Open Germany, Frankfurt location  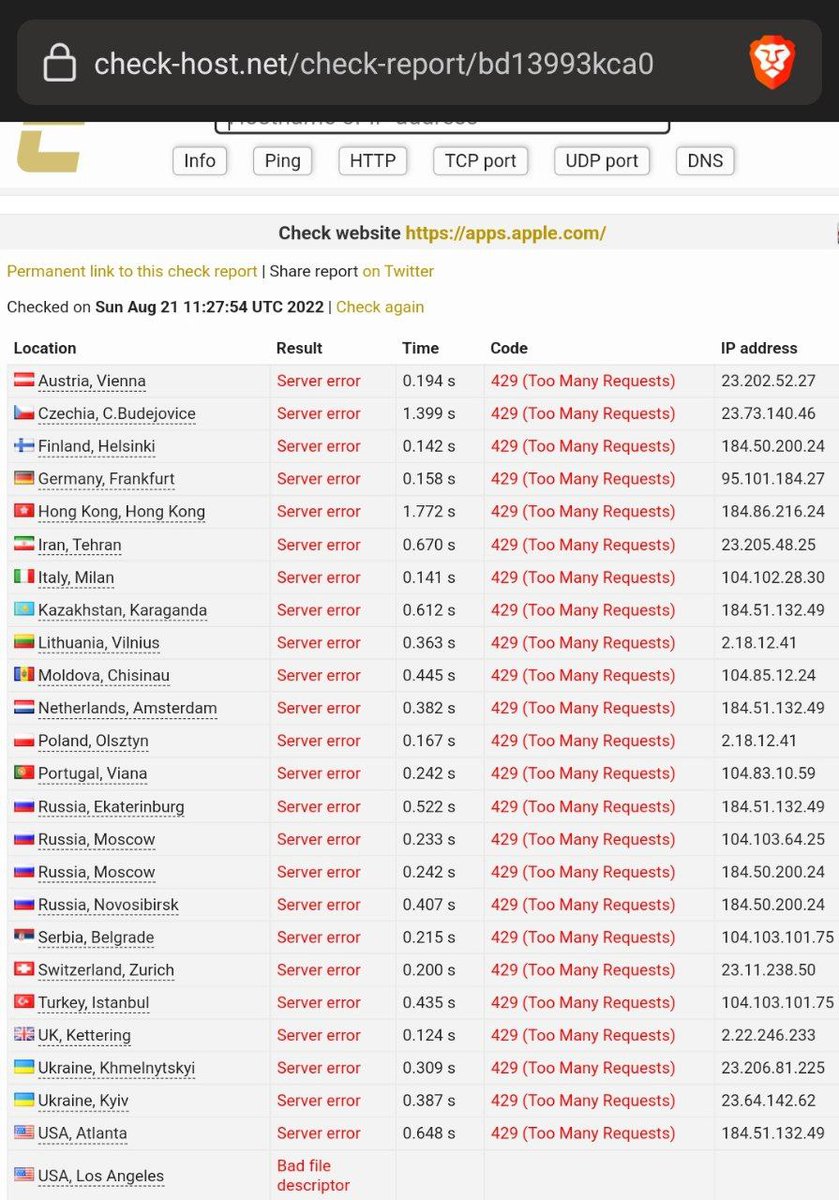coord(106,479)
